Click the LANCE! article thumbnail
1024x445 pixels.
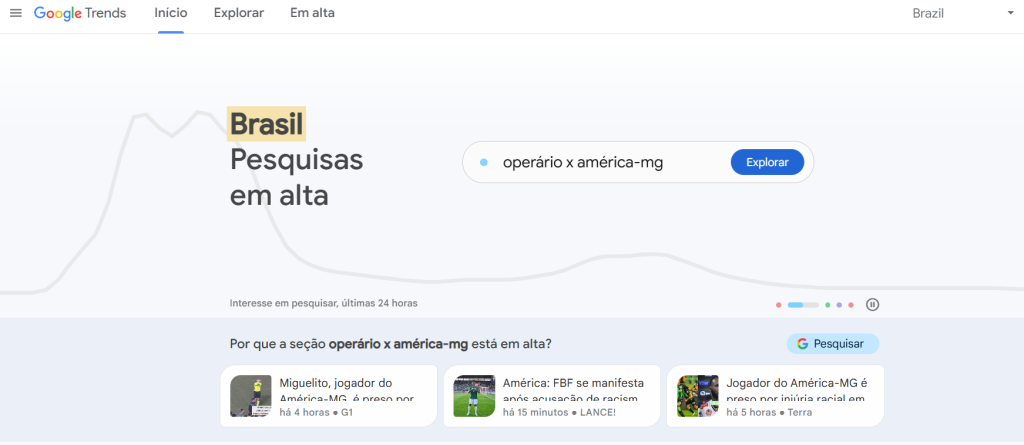474,396
